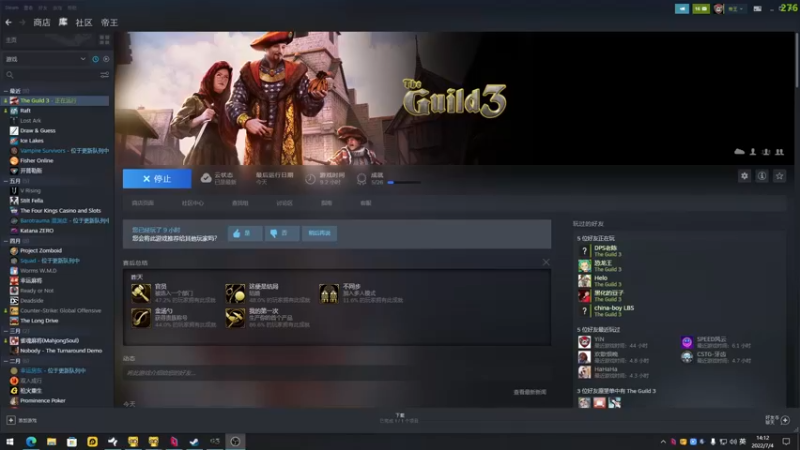Collapse the 三月 games group
Screen dimensions: 800x450
[6, 331]
